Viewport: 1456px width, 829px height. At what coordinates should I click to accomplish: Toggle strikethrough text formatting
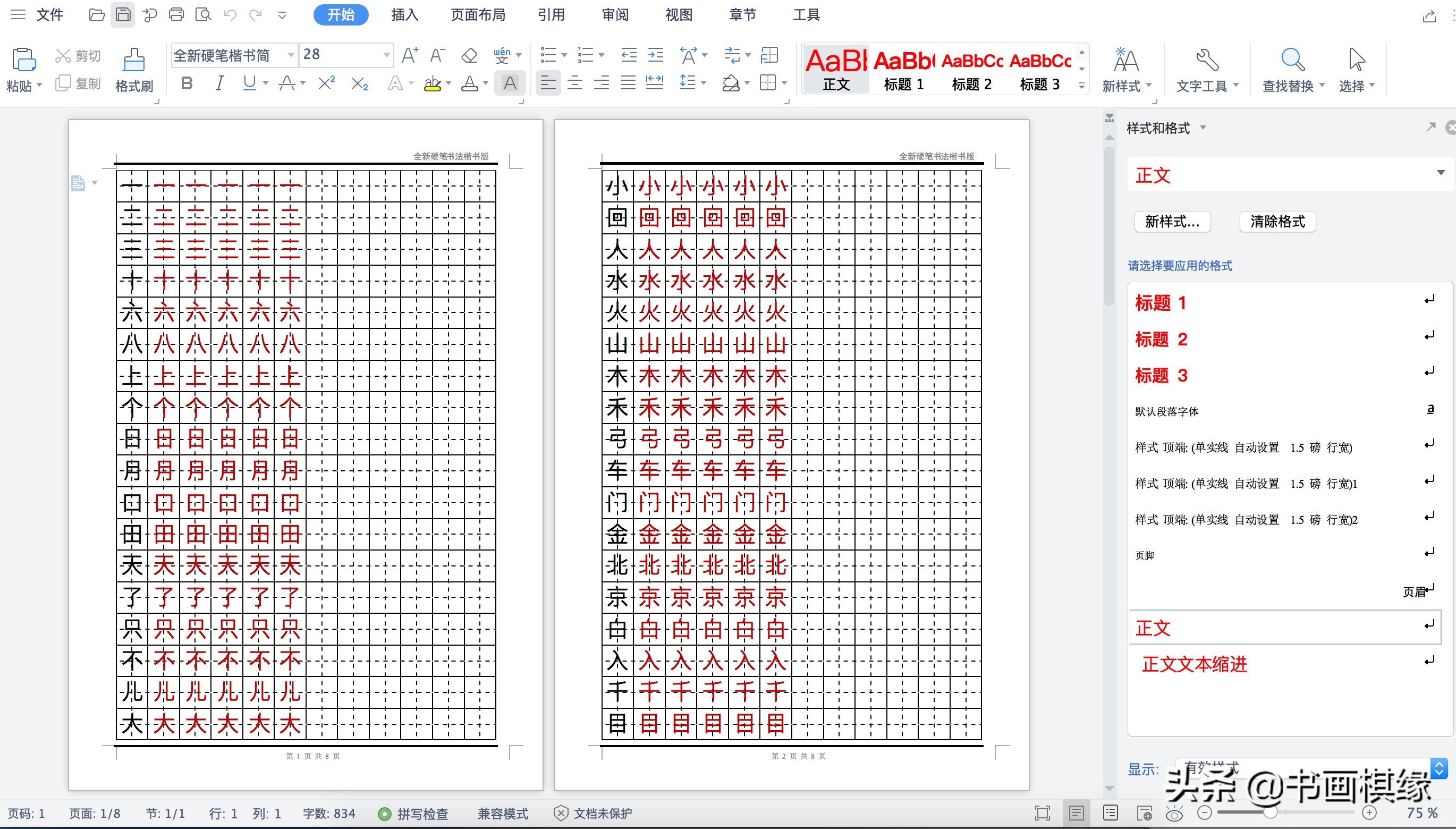pos(287,84)
